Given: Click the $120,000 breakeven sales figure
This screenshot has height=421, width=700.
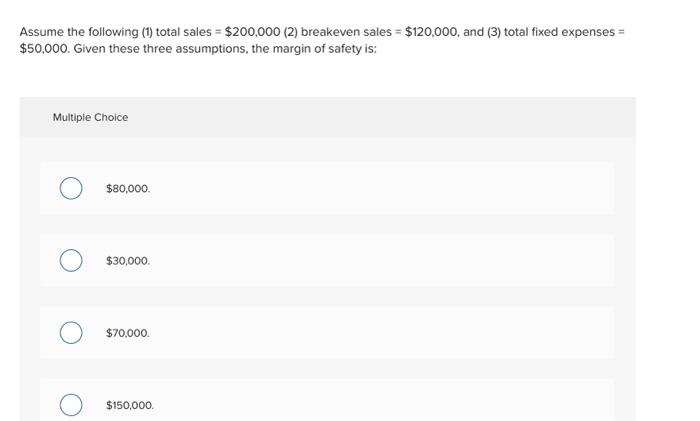Looking at the screenshot, I should [x=431, y=32].
